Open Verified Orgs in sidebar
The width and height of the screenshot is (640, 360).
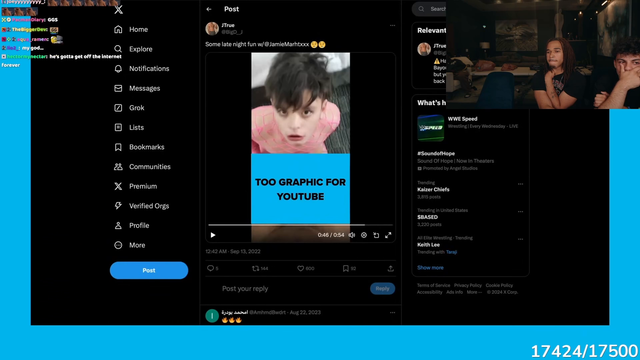(141, 206)
